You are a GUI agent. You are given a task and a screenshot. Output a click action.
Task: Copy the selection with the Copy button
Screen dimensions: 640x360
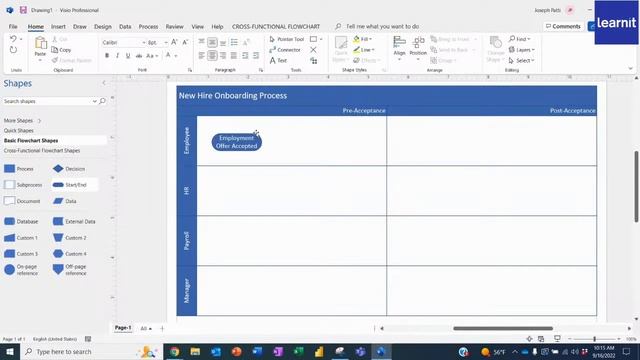(x=62, y=50)
